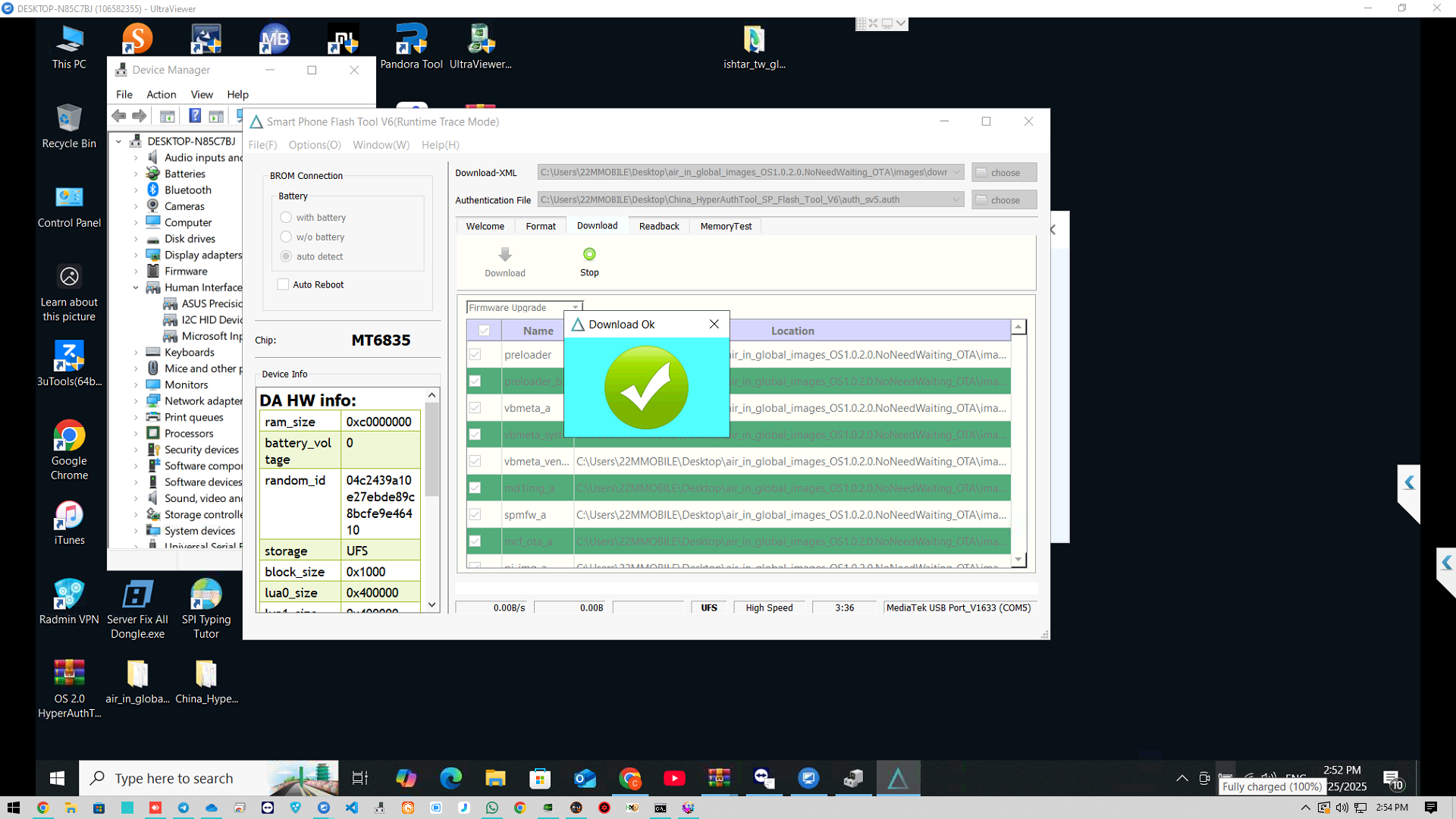Open 3uTools desktop icon
The width and height of the screenshot is (1456, 819).
tap(69, 356)
